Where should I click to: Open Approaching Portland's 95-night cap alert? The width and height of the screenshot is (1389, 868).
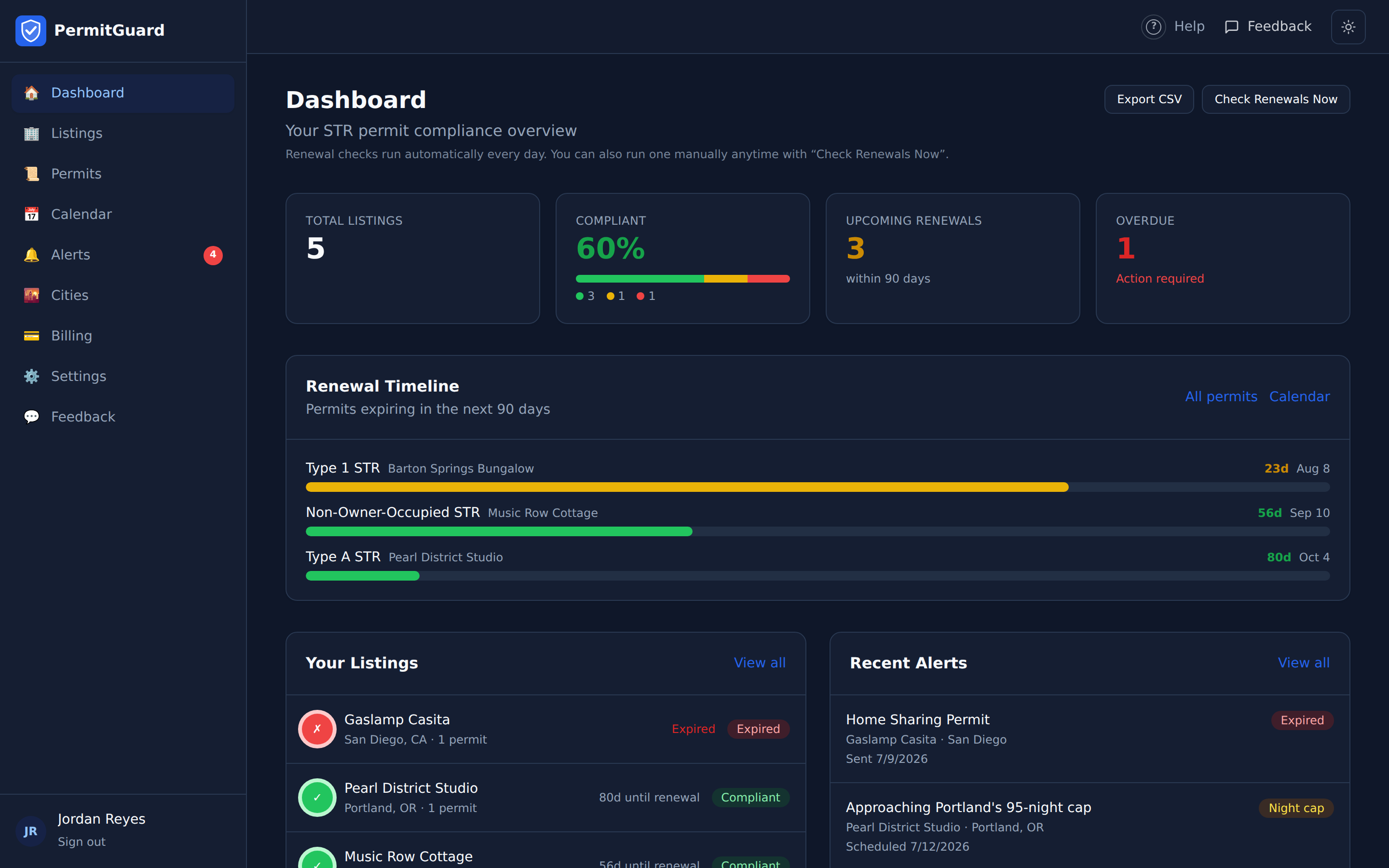pyautogui.click(x=1089, y=827)
